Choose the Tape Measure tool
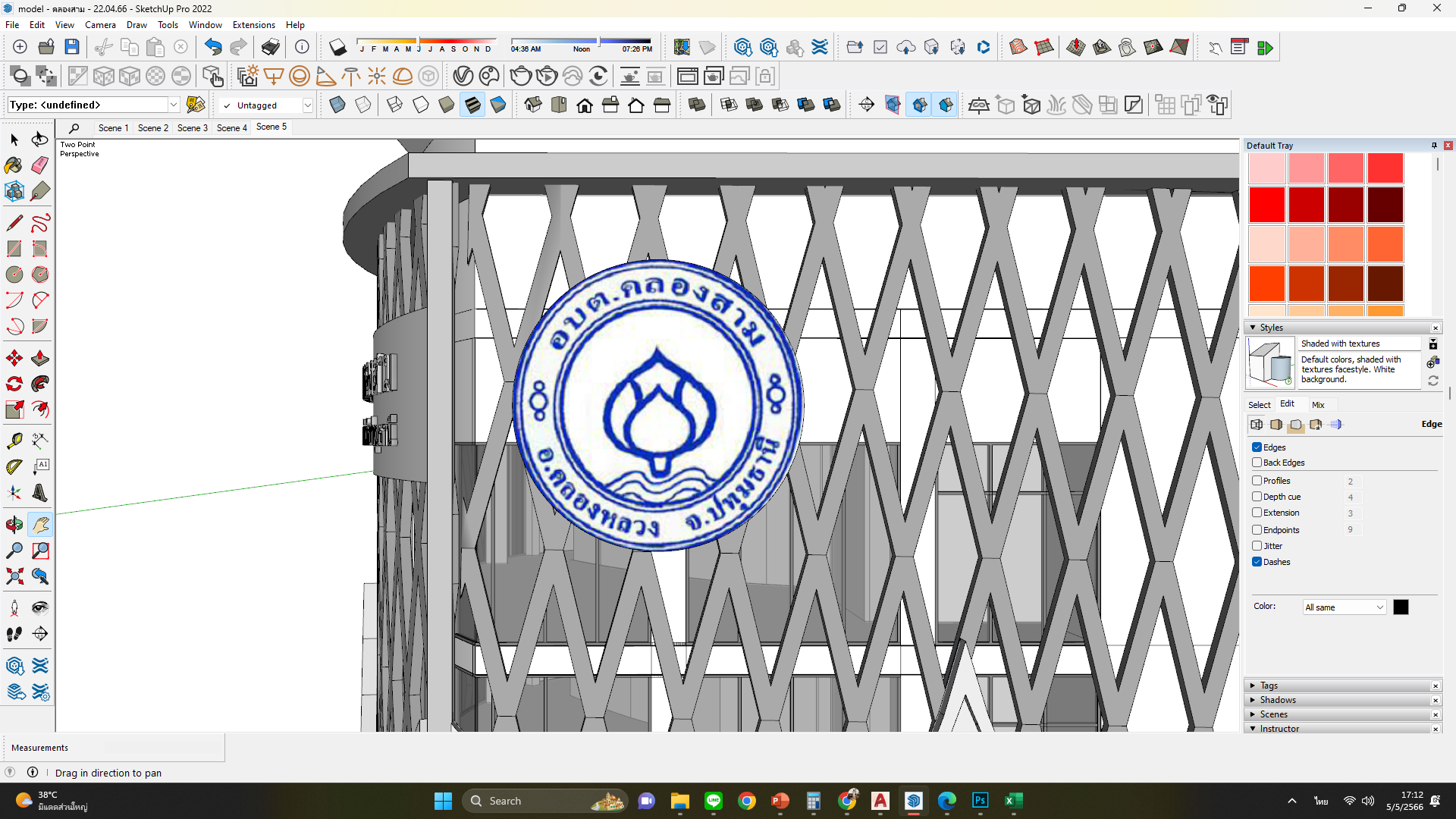 pyautogui.click(x=14, y=441)
